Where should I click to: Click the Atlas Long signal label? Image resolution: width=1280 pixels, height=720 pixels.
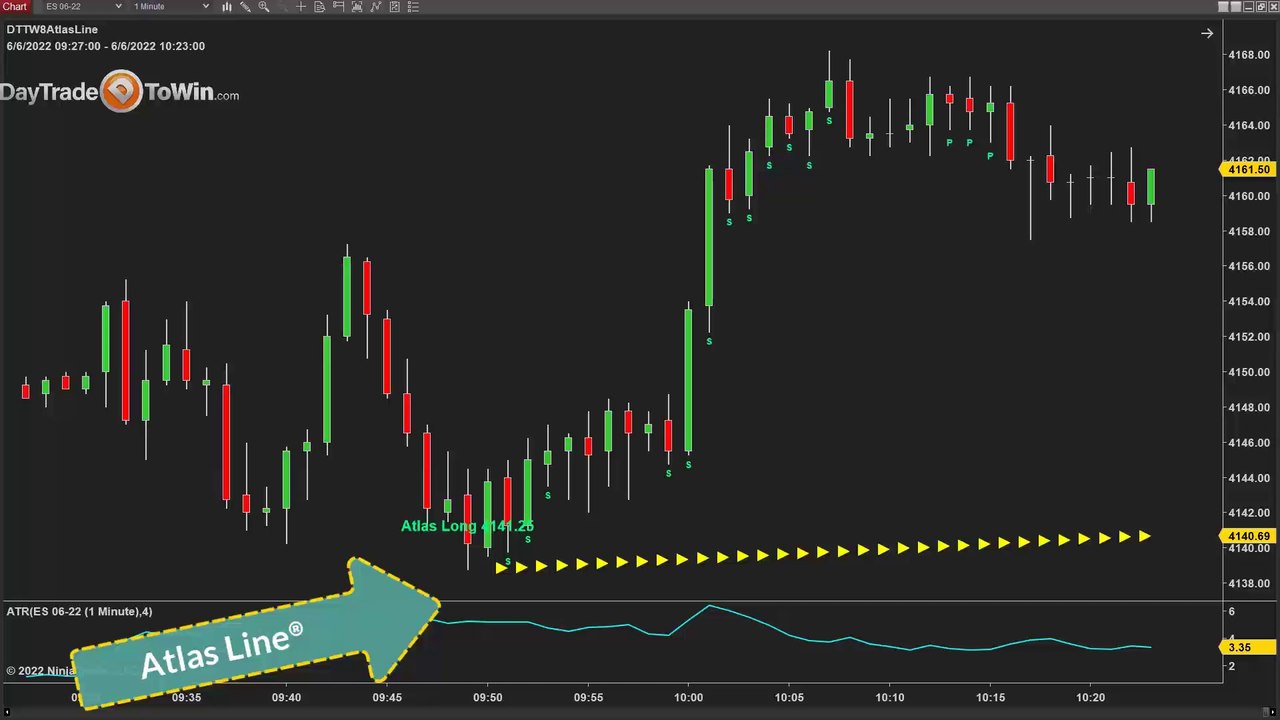pos(467,526)
